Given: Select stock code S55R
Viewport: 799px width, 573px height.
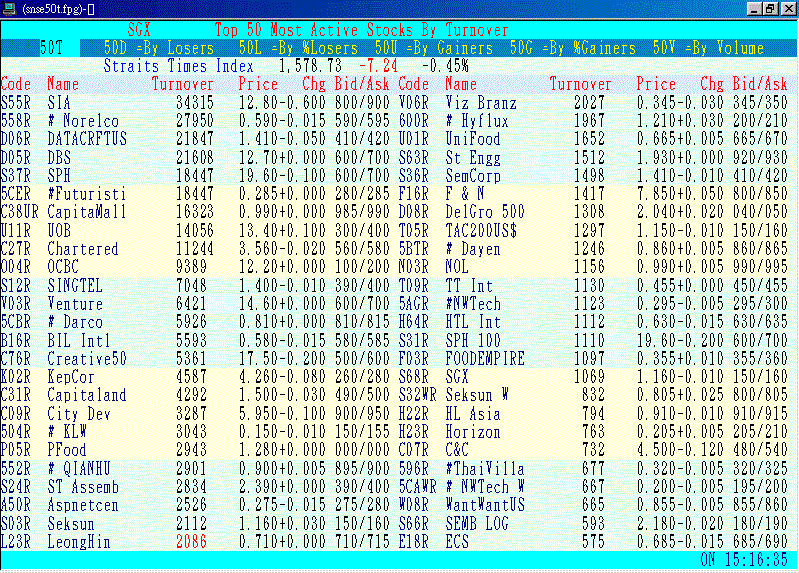Looking at the screenshot, I should [x=16, y=102].
